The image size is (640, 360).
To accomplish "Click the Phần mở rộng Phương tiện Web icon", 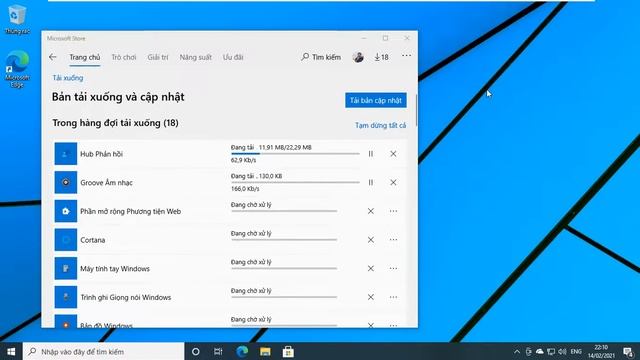I will coord(66,211).
